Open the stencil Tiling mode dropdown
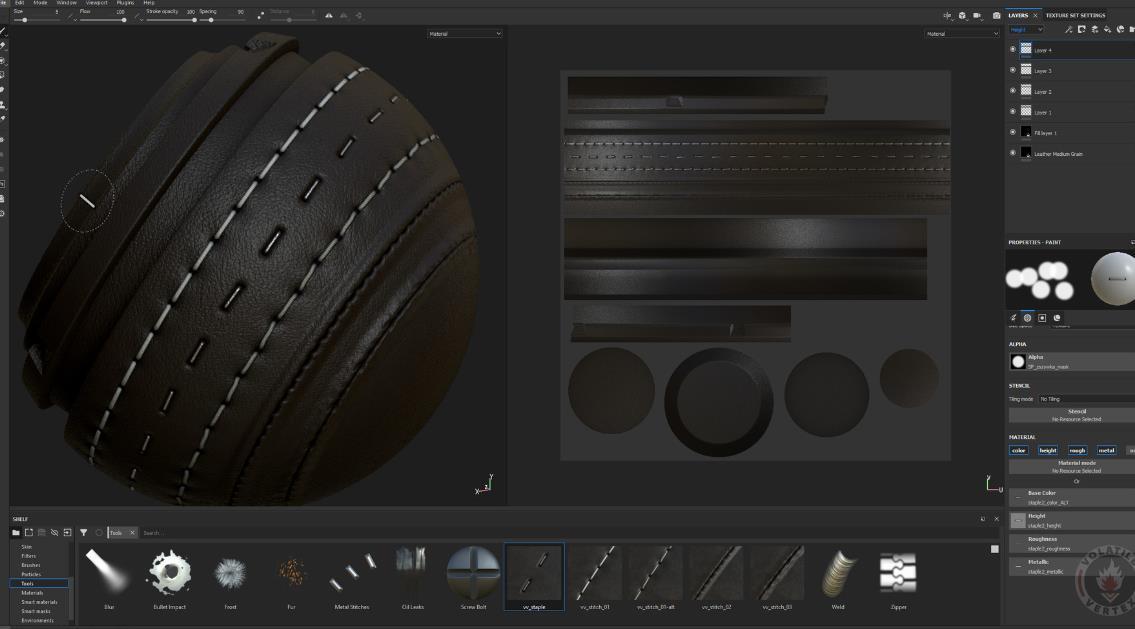The image size is (1135, 629). pos(1085,399)
